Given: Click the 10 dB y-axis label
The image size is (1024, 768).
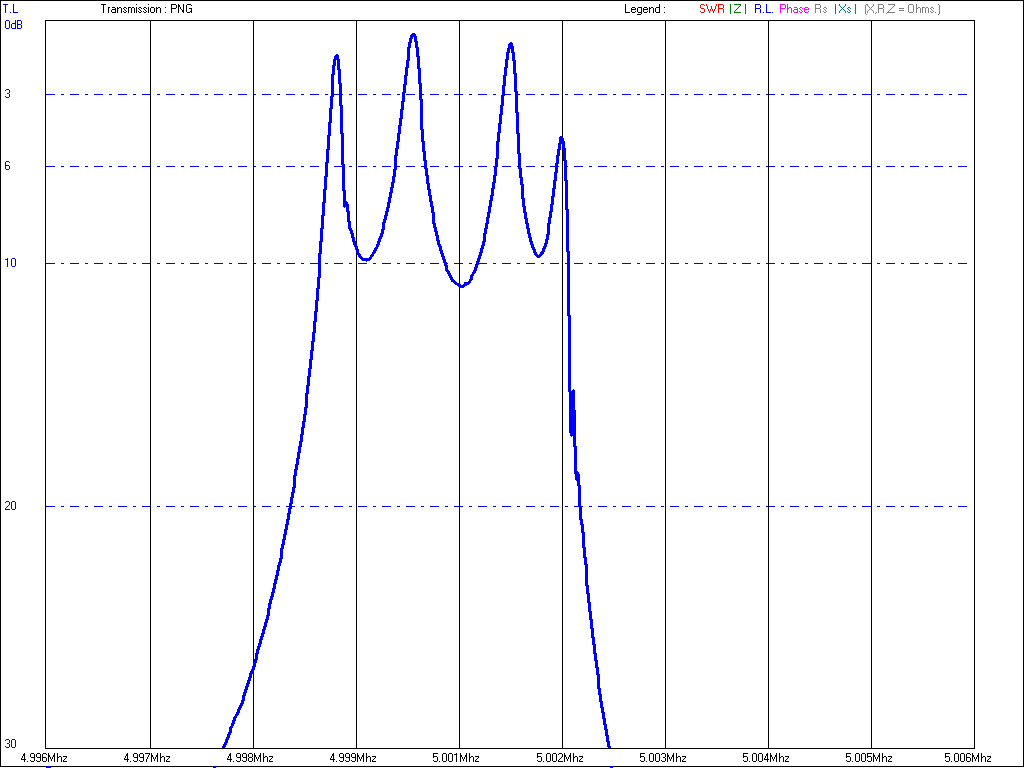Looking at the screenshot, I should click(9, 263).
